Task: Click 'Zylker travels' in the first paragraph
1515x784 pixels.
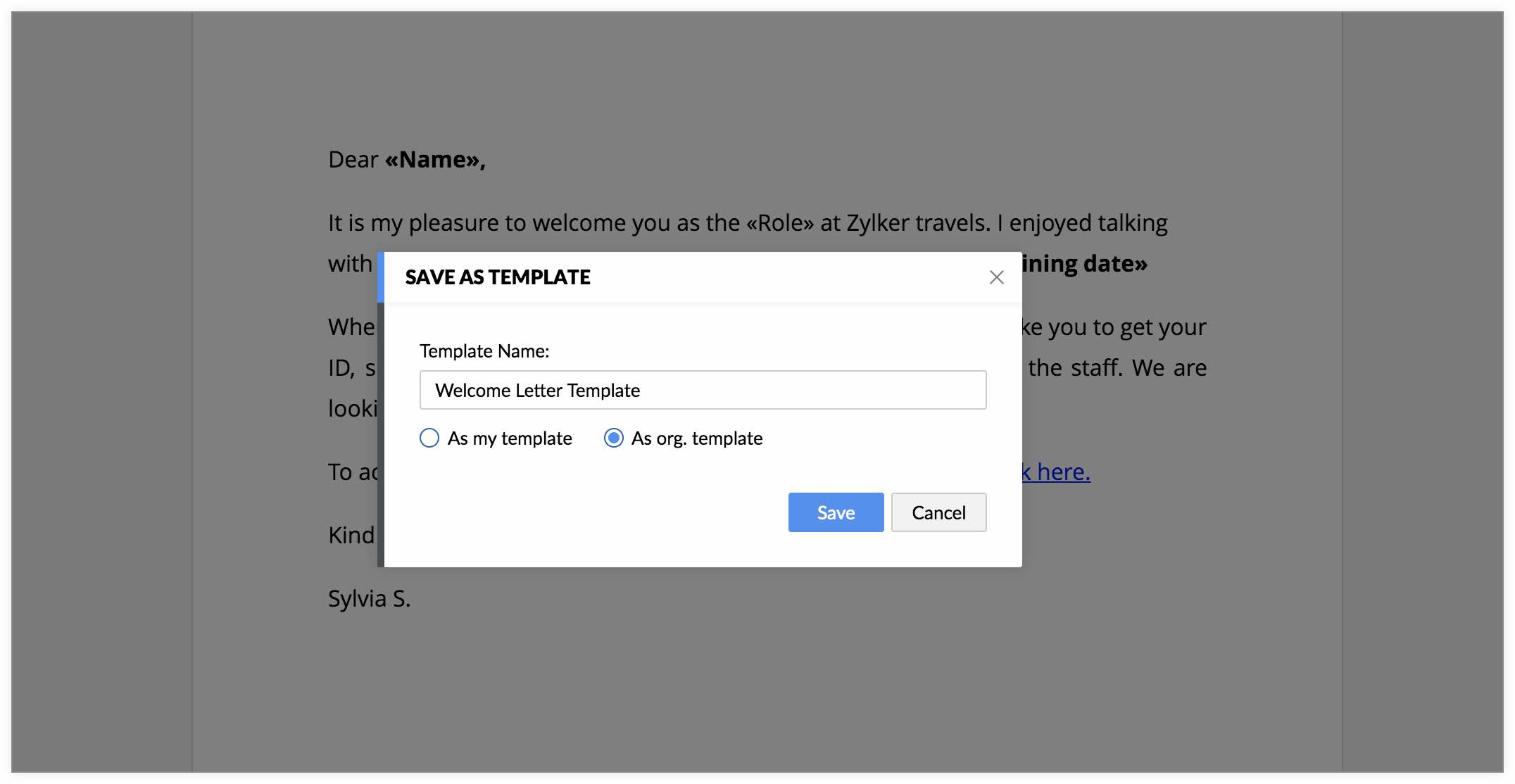Action: (x=918, y=223)
